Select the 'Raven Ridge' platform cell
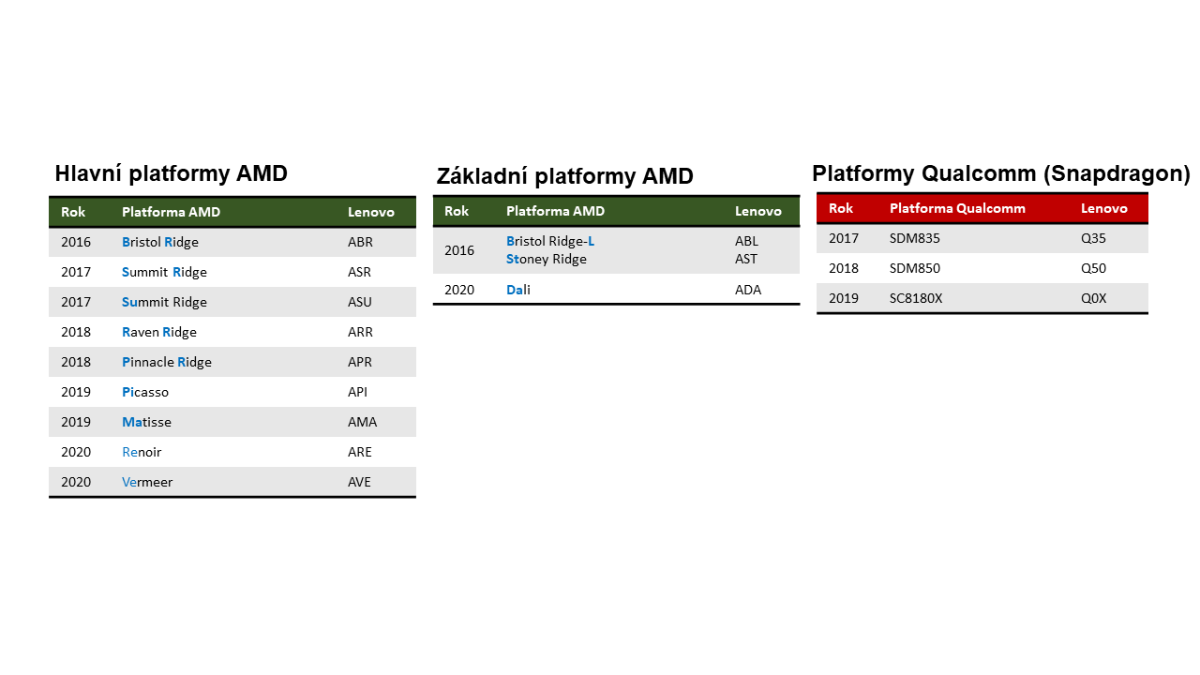 (159, 332)
